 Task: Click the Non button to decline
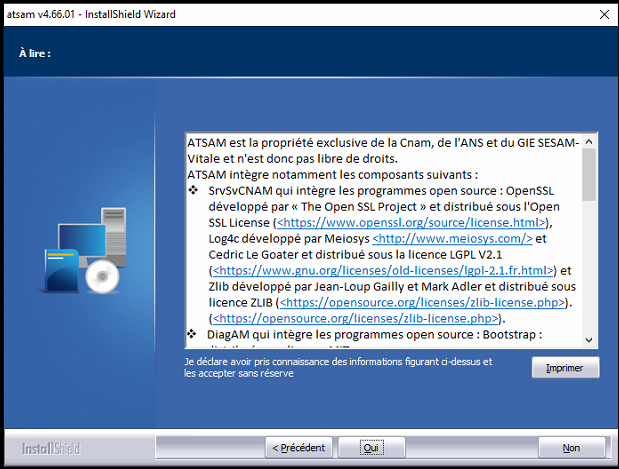(571, 448)
